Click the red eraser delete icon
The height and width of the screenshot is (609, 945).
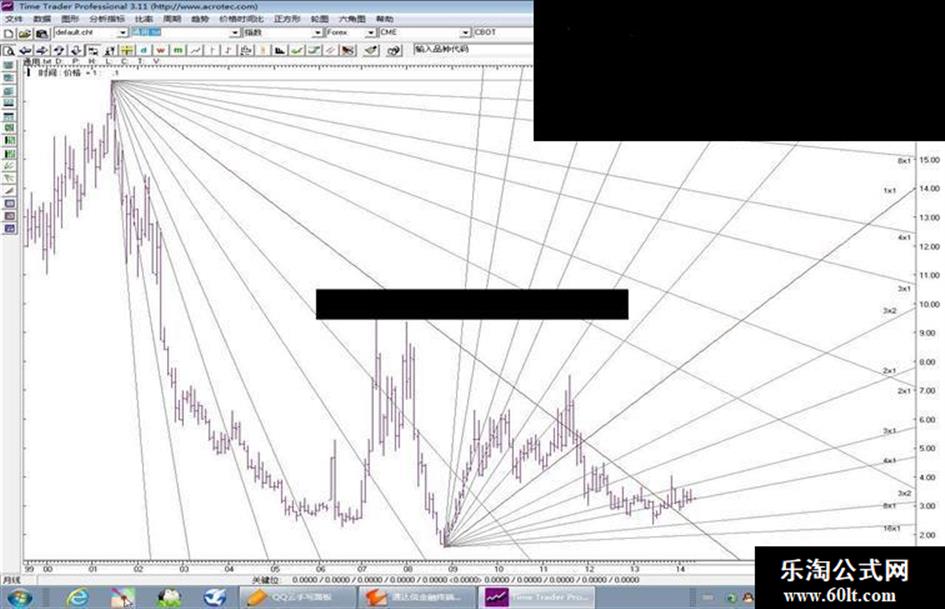[347, 51]
